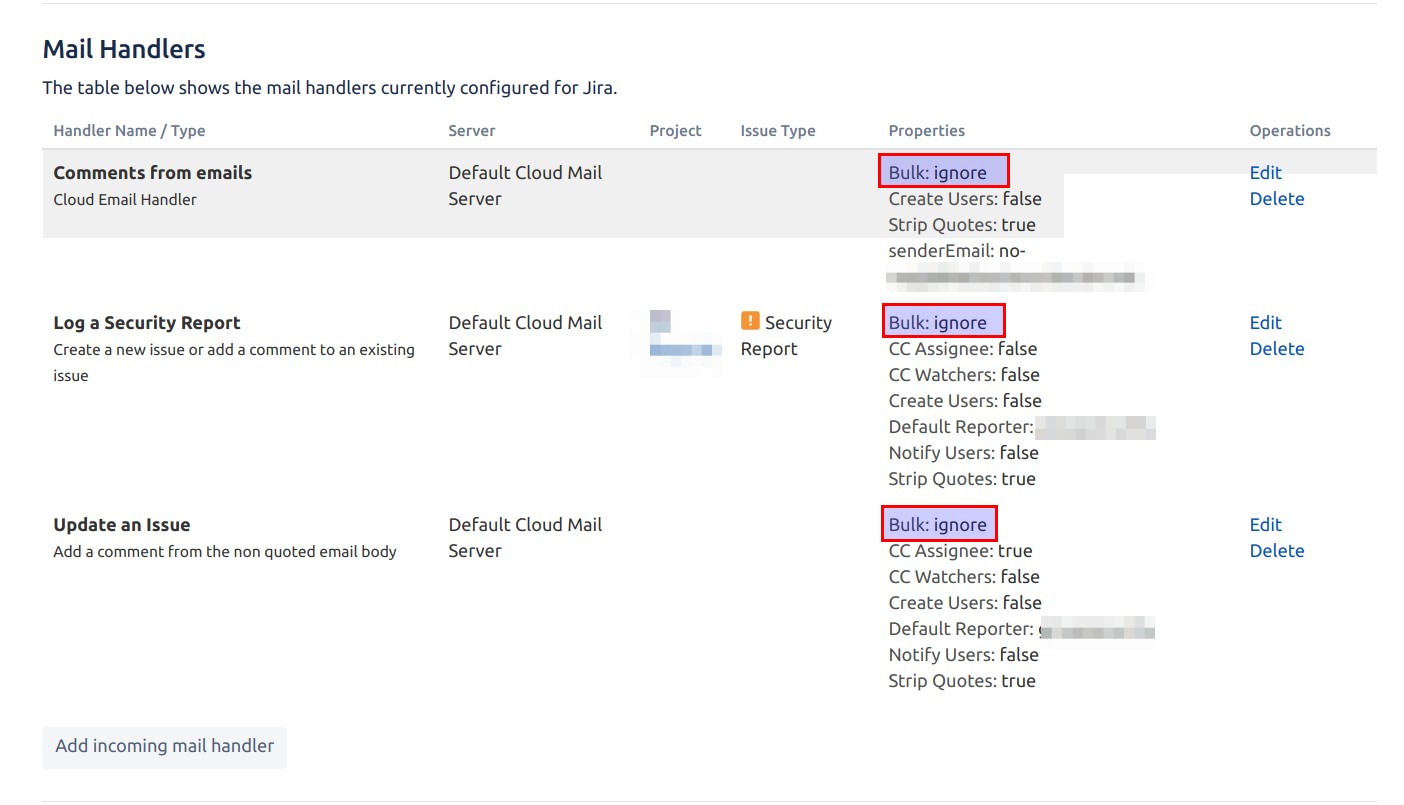Screen dimensions: 1404x805
Task: Click the orange Security Report issue type icon
Action: (750, 321)
